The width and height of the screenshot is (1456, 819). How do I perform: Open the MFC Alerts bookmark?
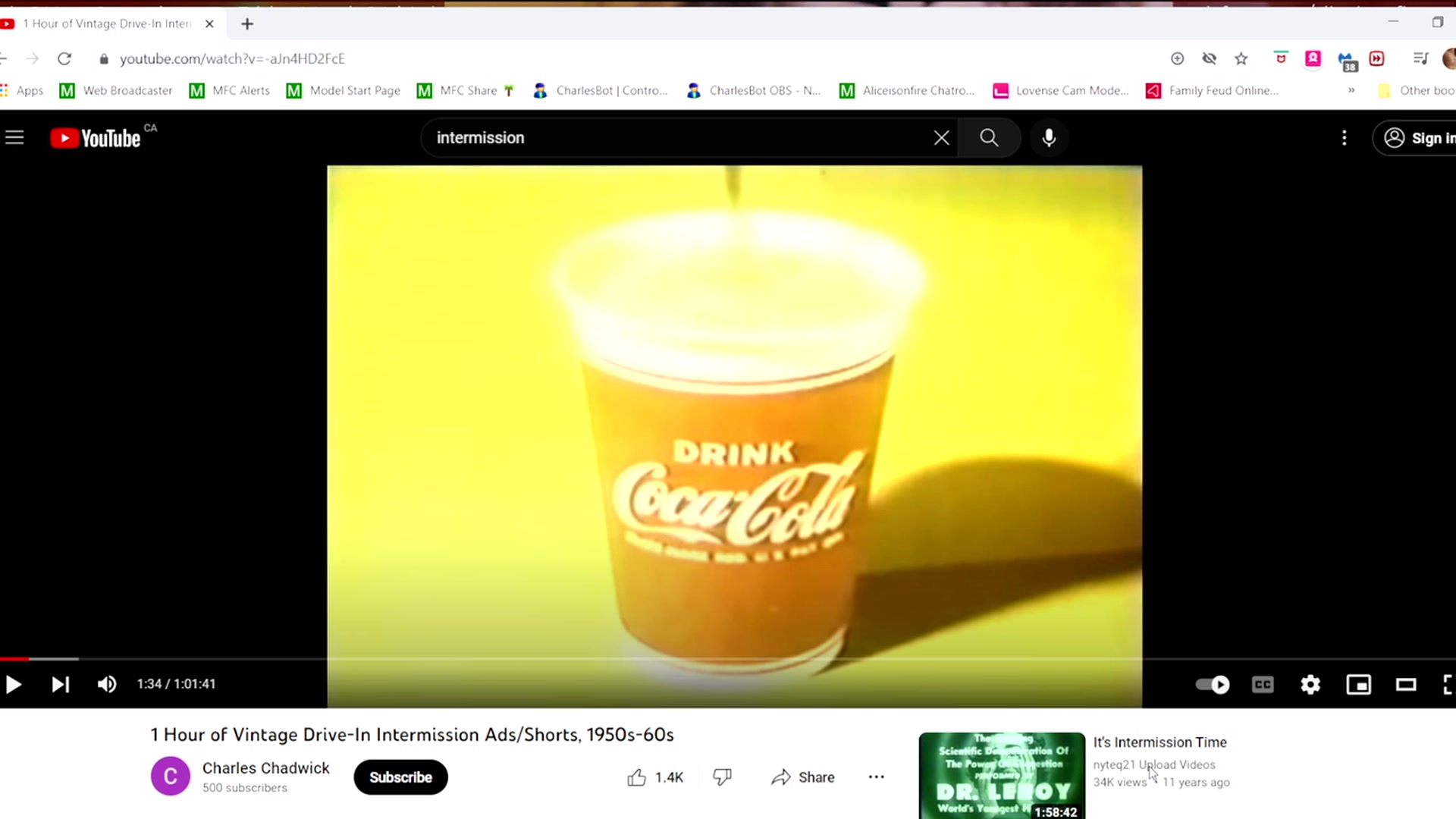[230, 90]
